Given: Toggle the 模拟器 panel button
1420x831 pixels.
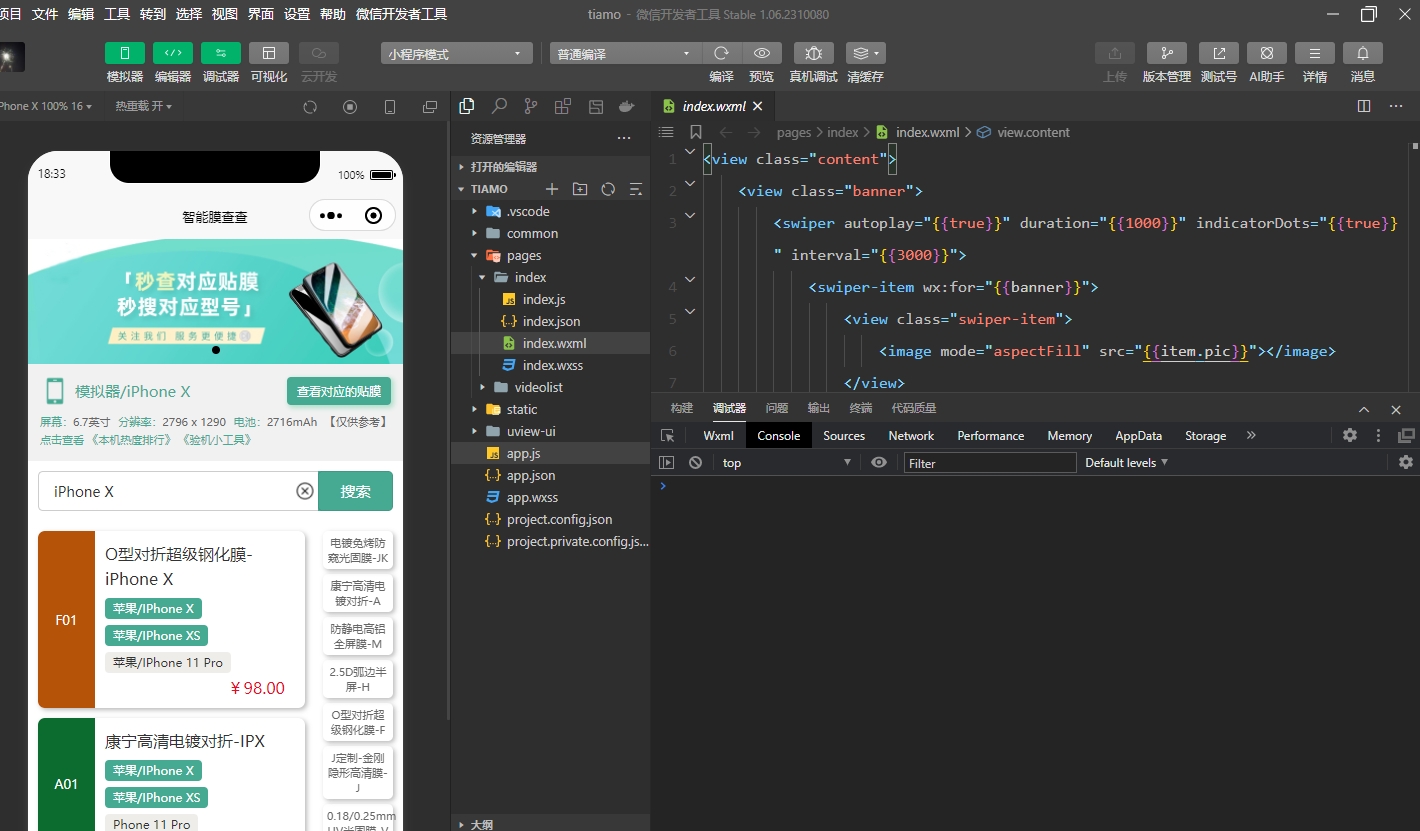Looking at the screenshot, I should (125, 53).
